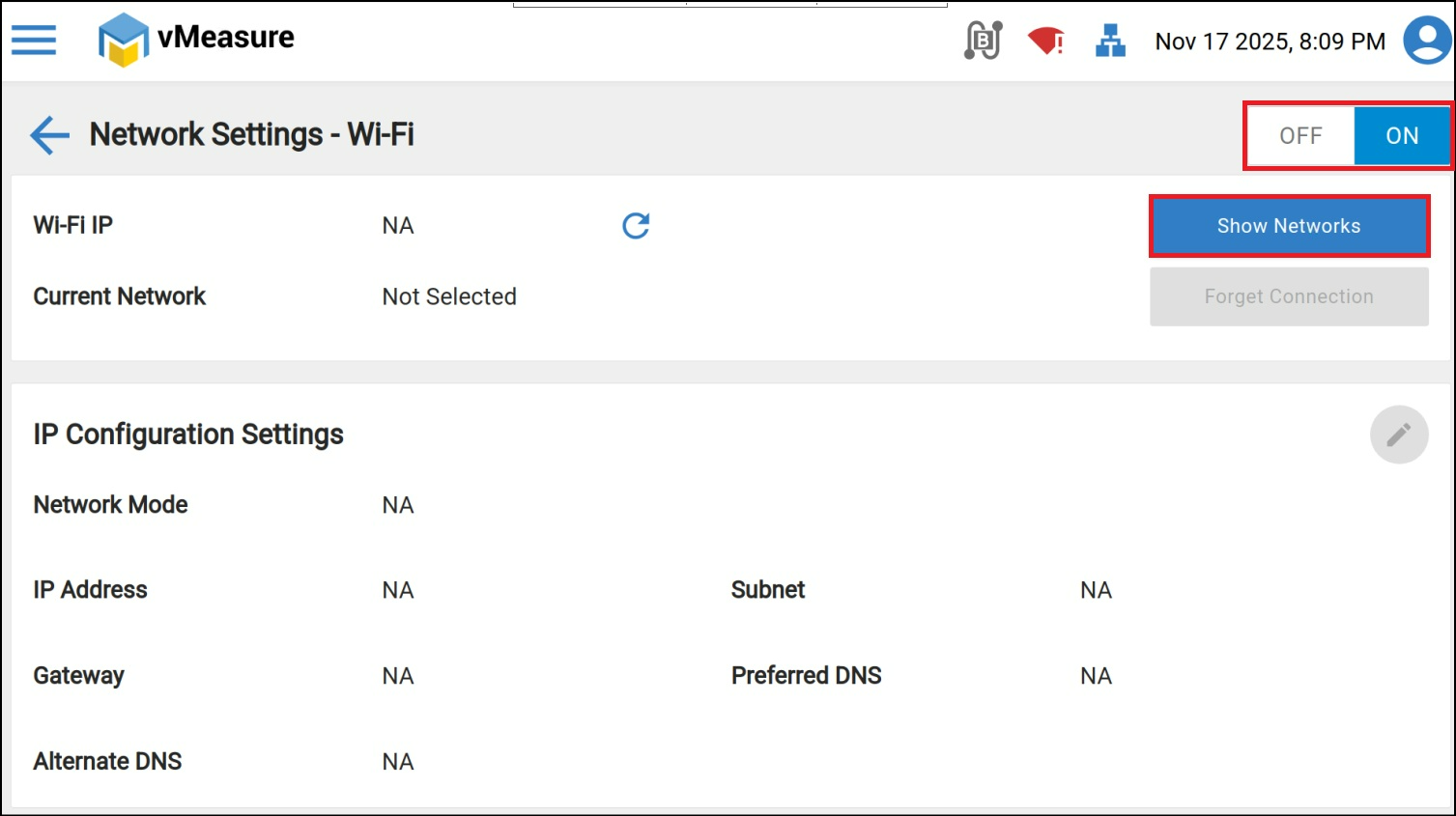Click the IP Configuration Settings heading
The height and width of the screenshot is (816, 1456).
click(188, 435)
